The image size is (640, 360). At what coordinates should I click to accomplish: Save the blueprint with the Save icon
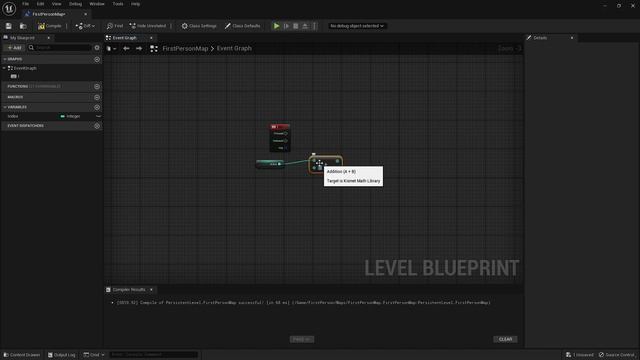click(9, 26)
